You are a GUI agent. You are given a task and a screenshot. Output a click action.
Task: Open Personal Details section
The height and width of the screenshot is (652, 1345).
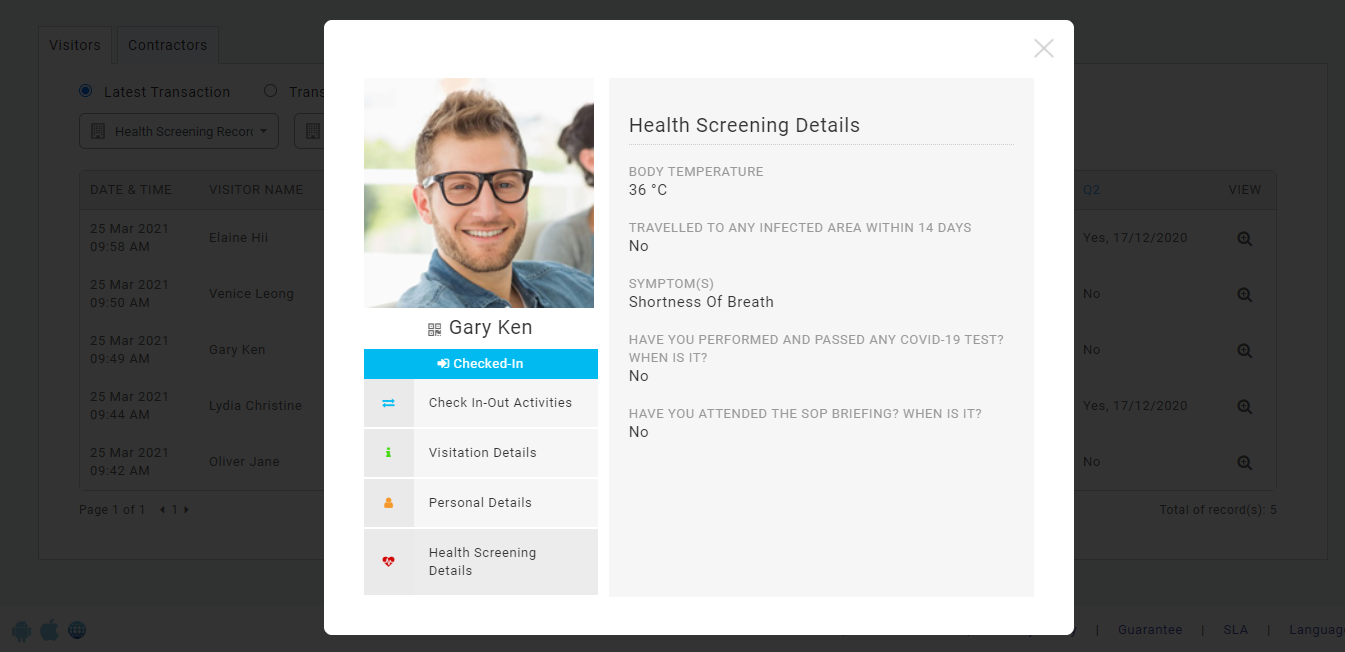(481, 503)
